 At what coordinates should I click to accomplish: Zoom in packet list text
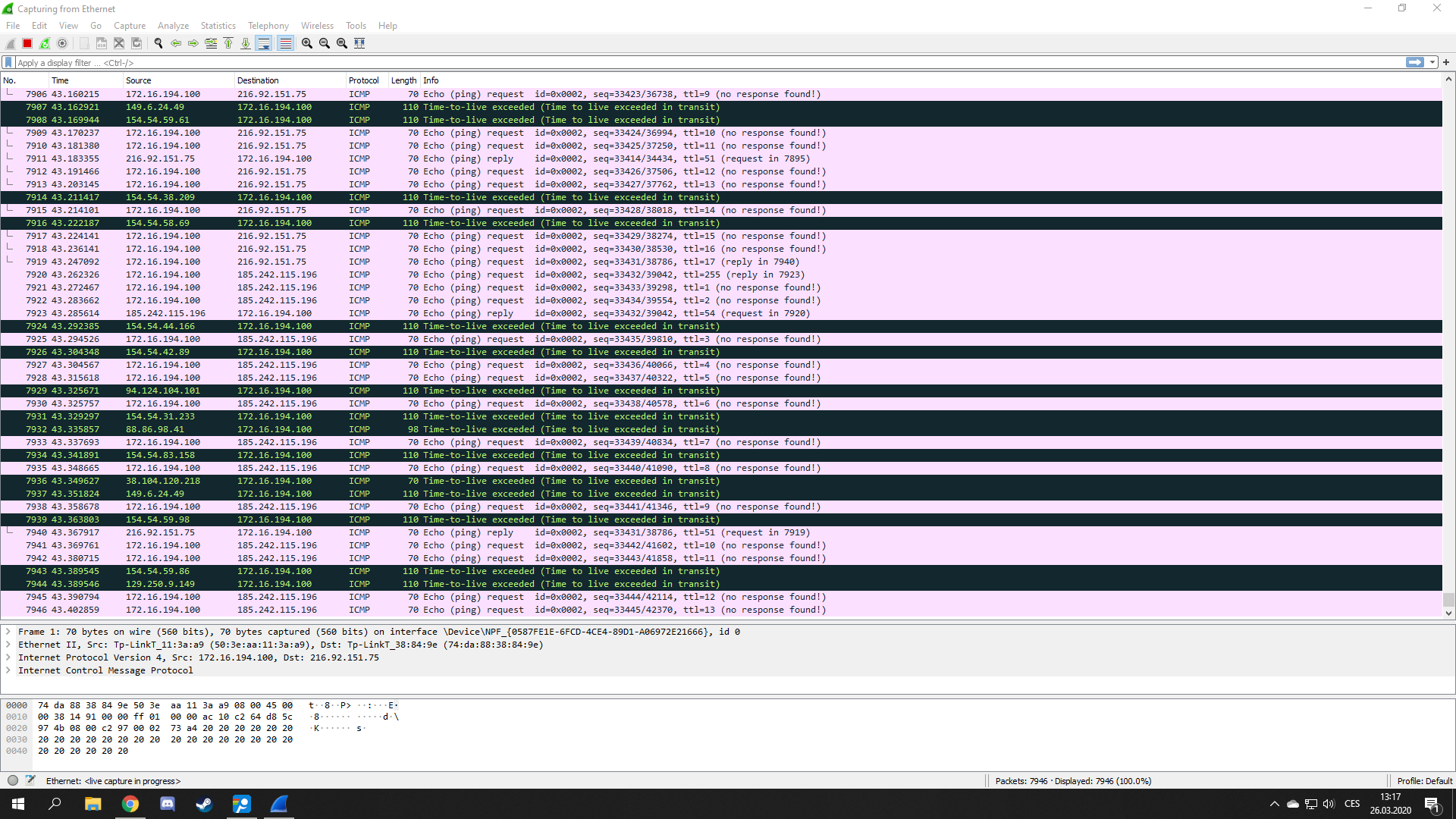pyautogui.click(x=307, y=43)
